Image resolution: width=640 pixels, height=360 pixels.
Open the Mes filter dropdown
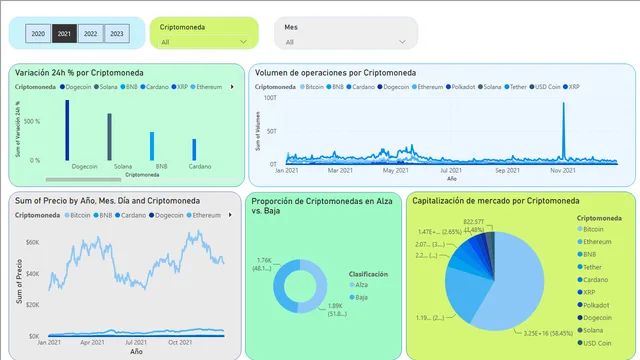click(345, 42)
